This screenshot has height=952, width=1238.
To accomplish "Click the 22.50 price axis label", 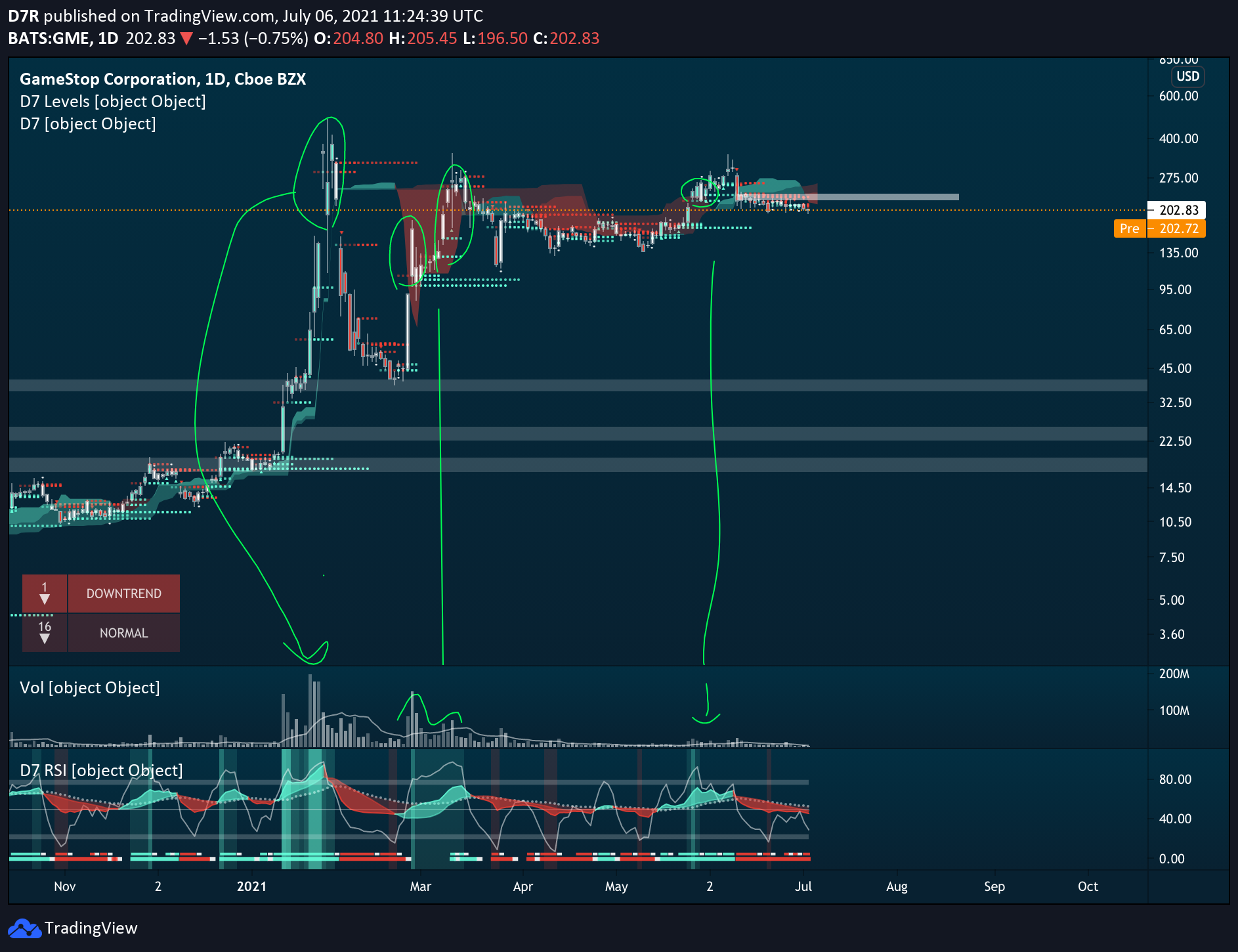I will tap(1175, 441).
